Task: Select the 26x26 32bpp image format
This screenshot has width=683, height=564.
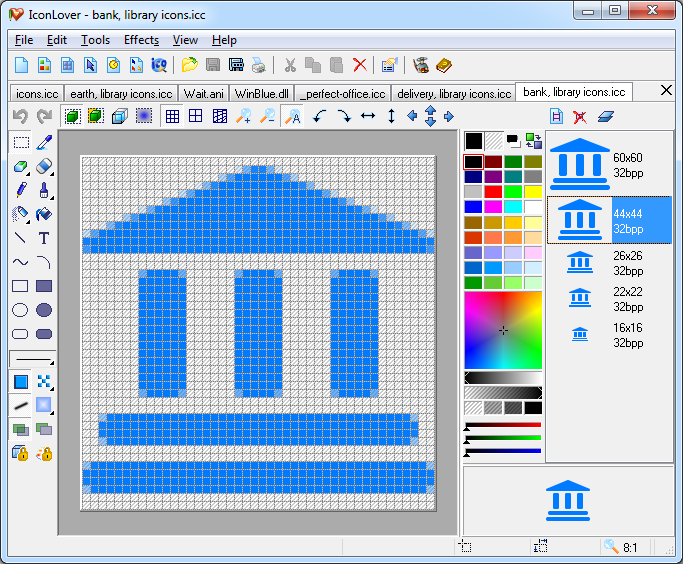Action: coord(609,263)
